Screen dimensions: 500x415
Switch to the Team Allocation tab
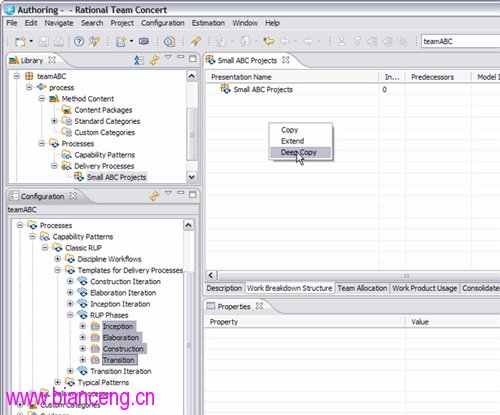coord(362,288)
